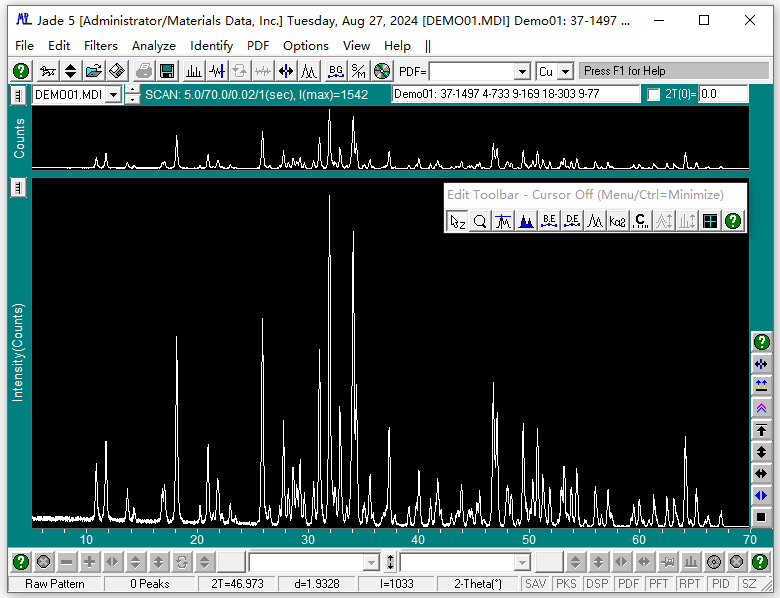This screenshot has height=598, width=780.
Task: Click the Kα2 strip tool icon
Action: (x=618, y=222)
